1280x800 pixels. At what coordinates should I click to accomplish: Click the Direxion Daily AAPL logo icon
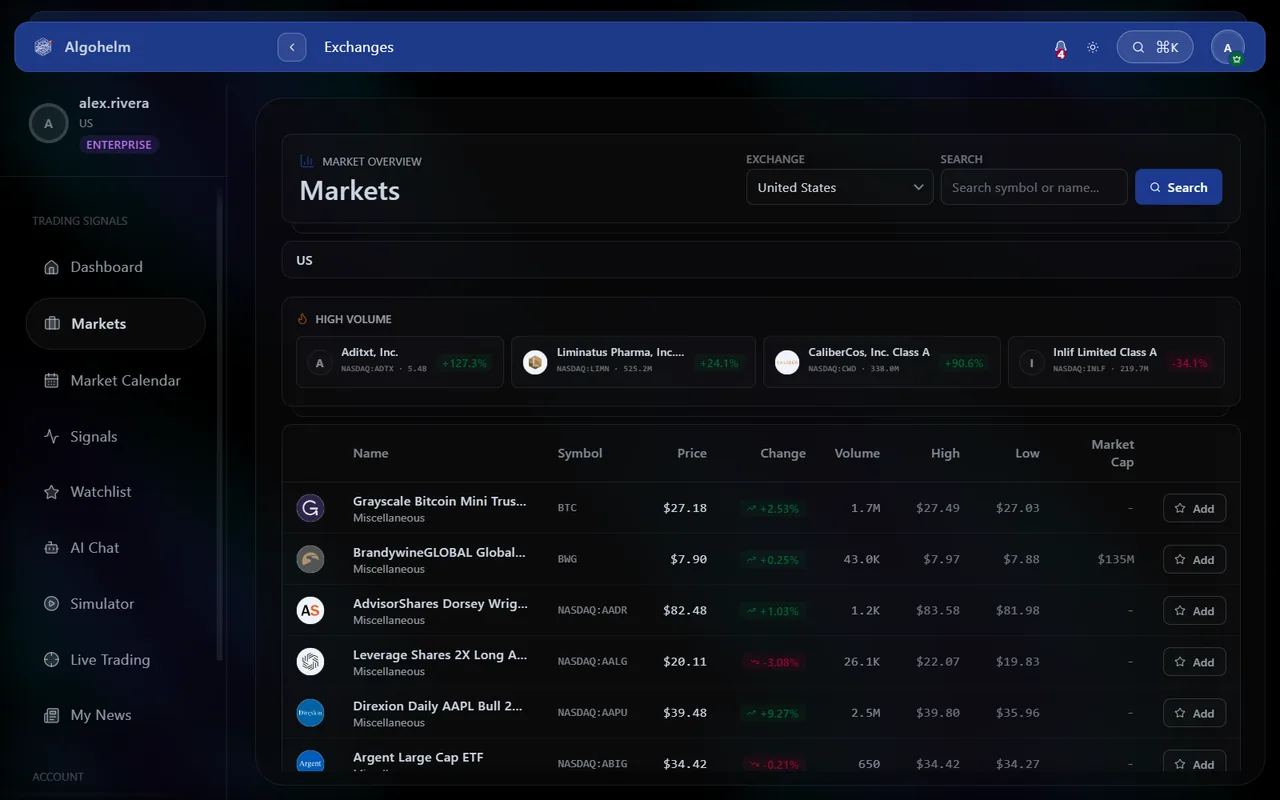(x=310, y=713)
